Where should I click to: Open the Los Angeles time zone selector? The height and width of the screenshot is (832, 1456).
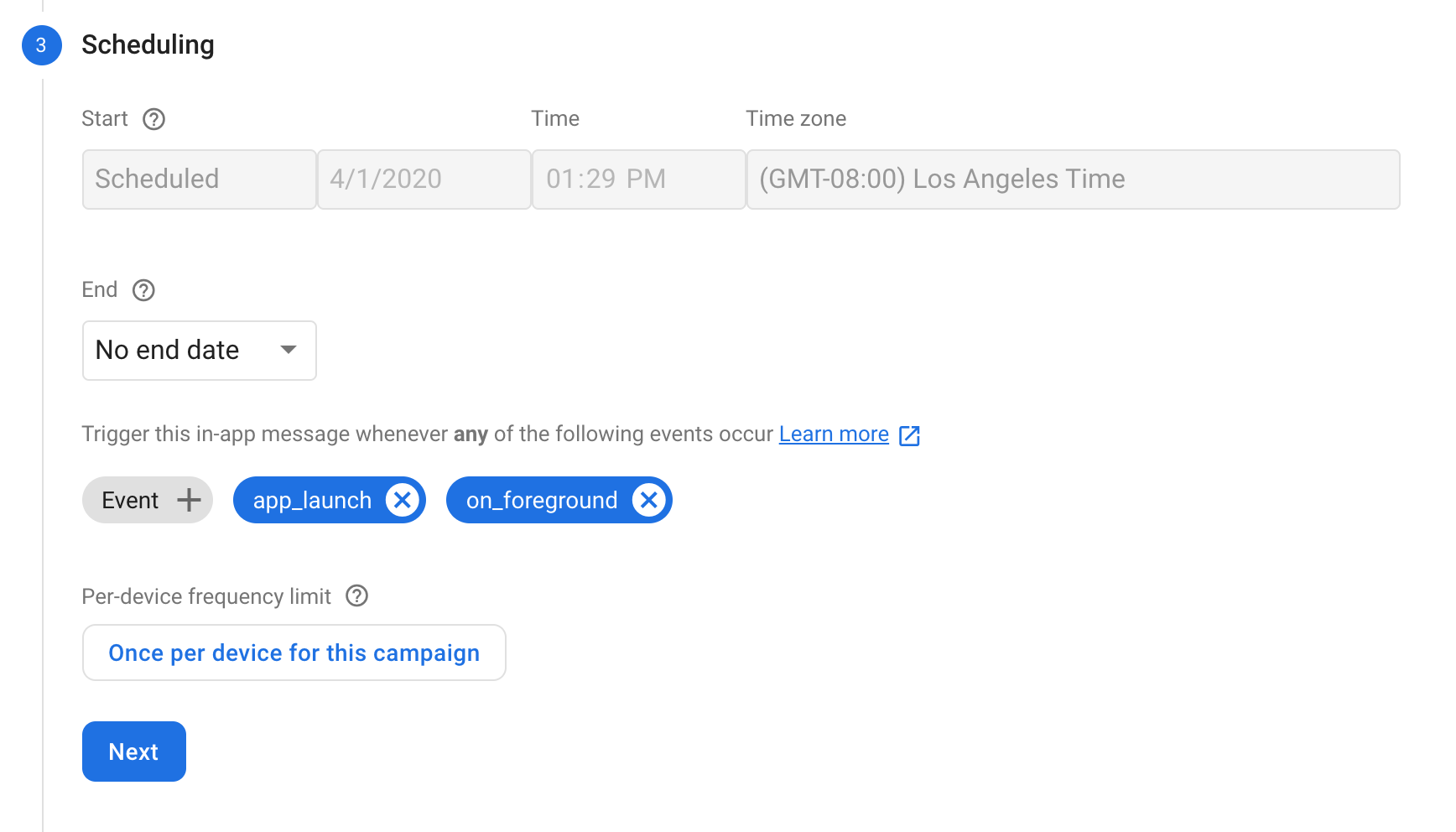point(1072,179)
